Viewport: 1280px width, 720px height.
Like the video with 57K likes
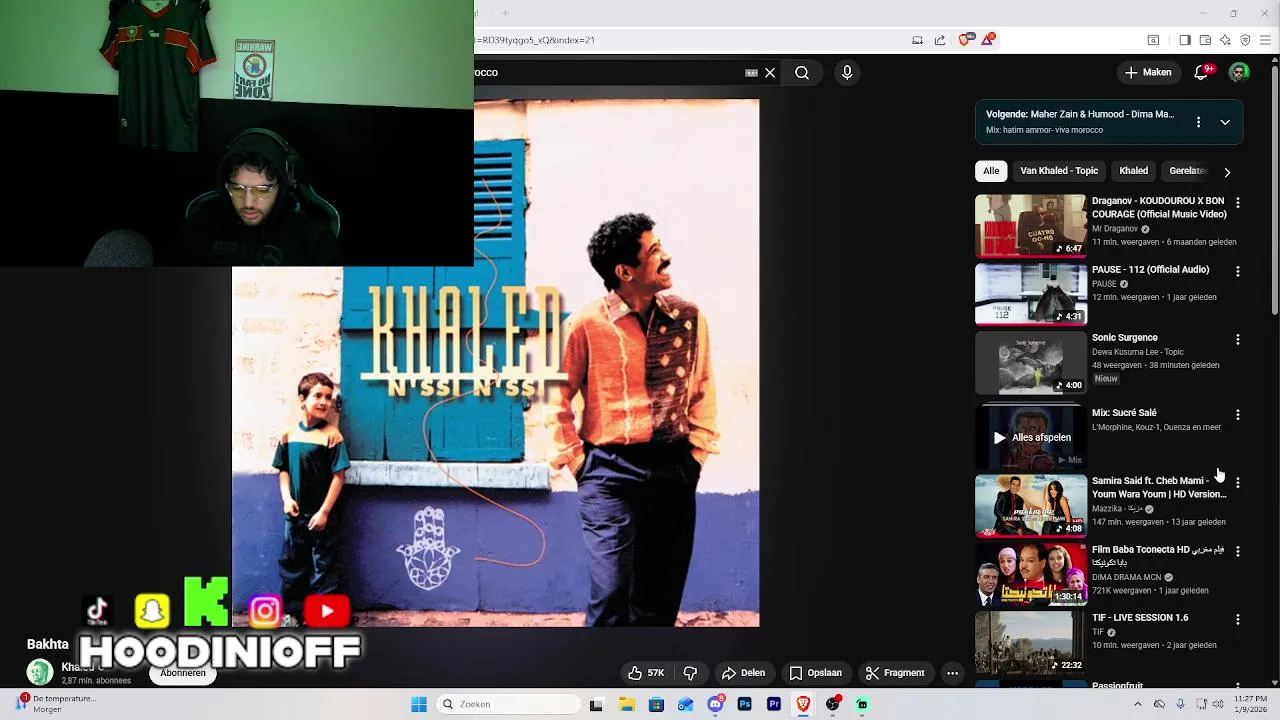(646, 673)
